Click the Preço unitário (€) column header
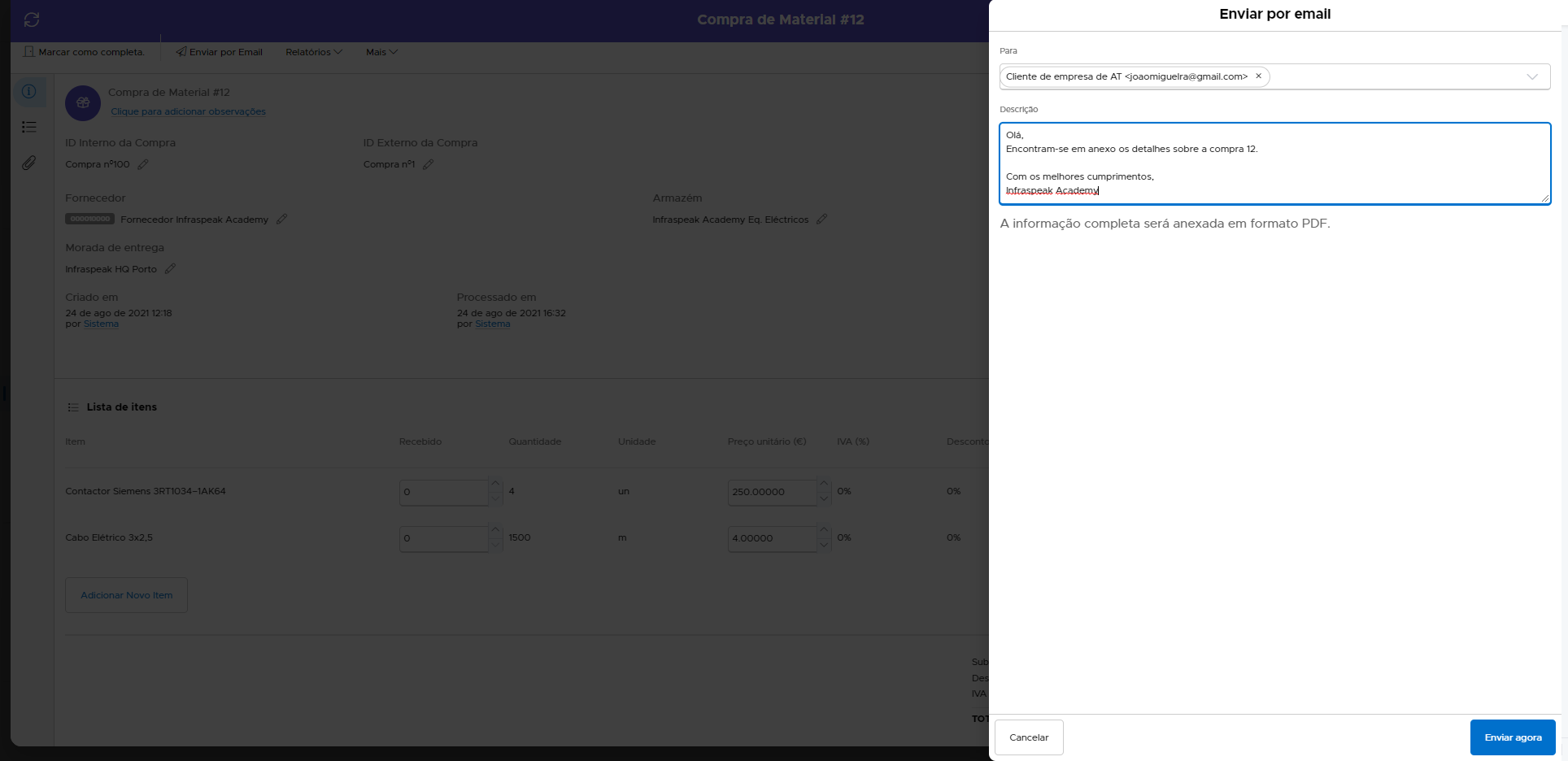The image size is (1568, 761). pos(767,441)
